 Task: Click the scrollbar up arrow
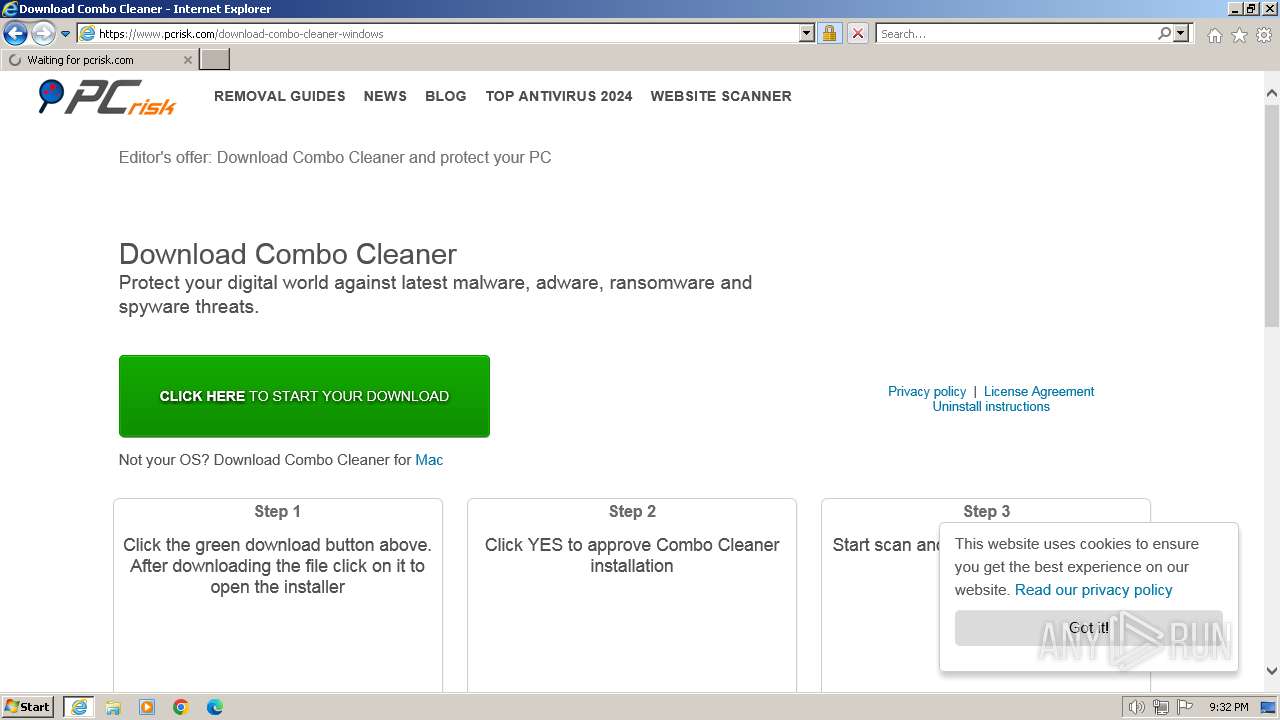tap(1272, 94)
